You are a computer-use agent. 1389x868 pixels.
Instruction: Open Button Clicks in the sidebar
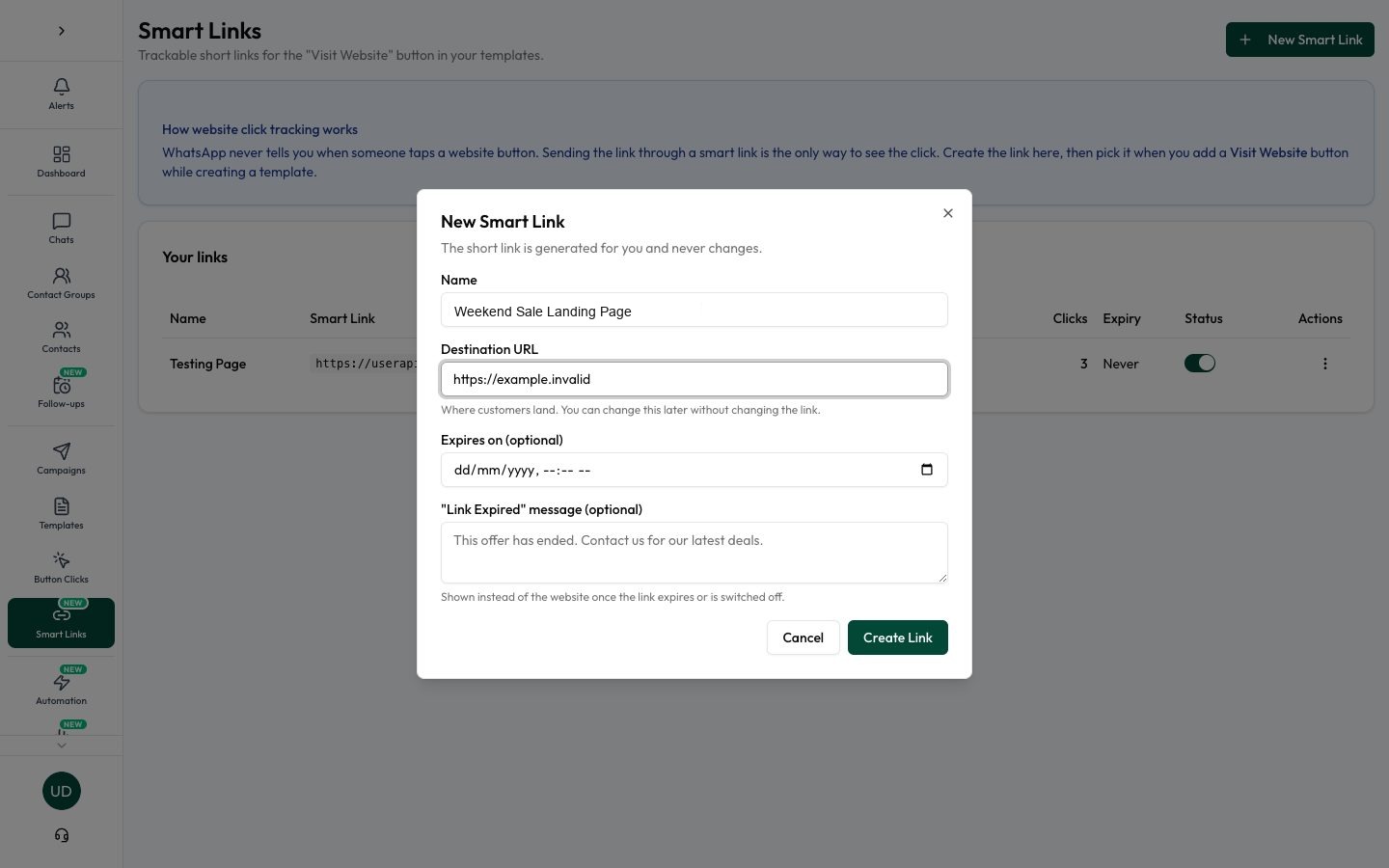[61, 568]
